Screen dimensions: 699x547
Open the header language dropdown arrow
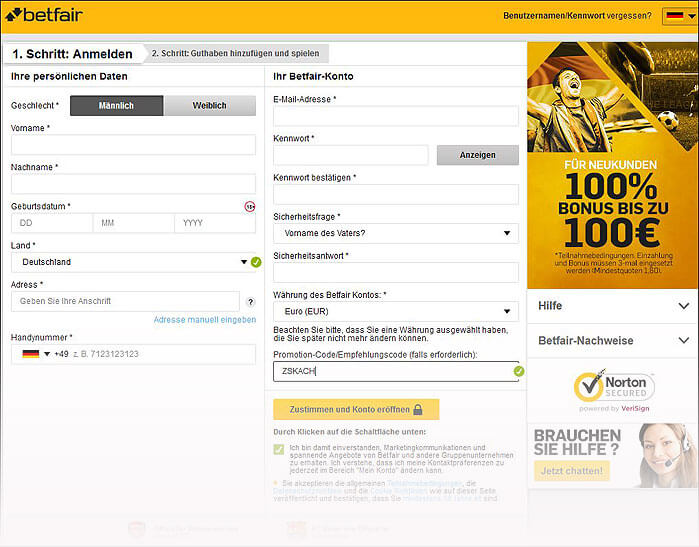point(691,16)
